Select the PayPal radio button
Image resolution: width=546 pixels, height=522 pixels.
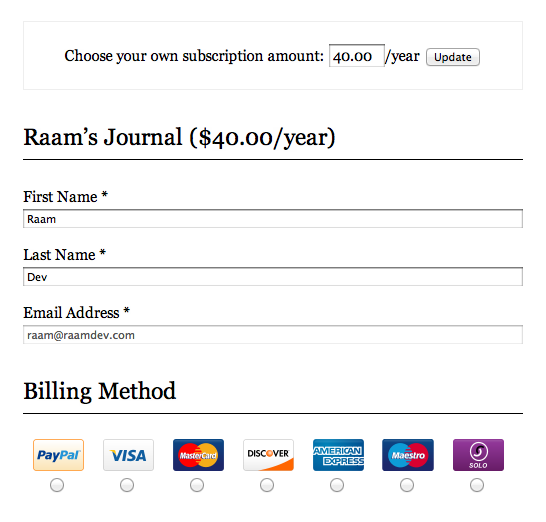pos(57,485)
